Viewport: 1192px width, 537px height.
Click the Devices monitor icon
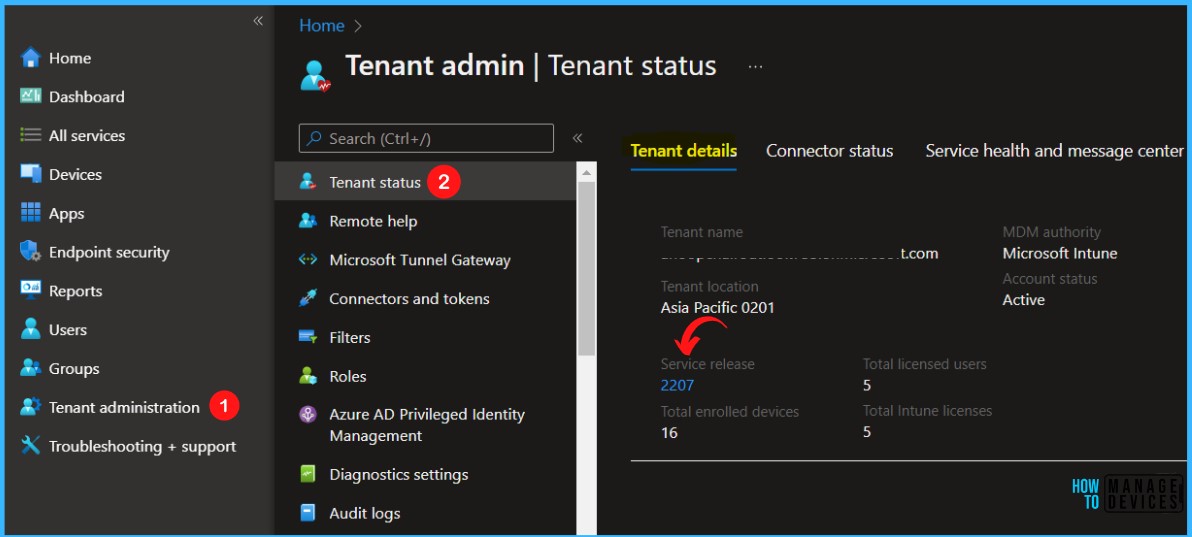click(30, 174)
